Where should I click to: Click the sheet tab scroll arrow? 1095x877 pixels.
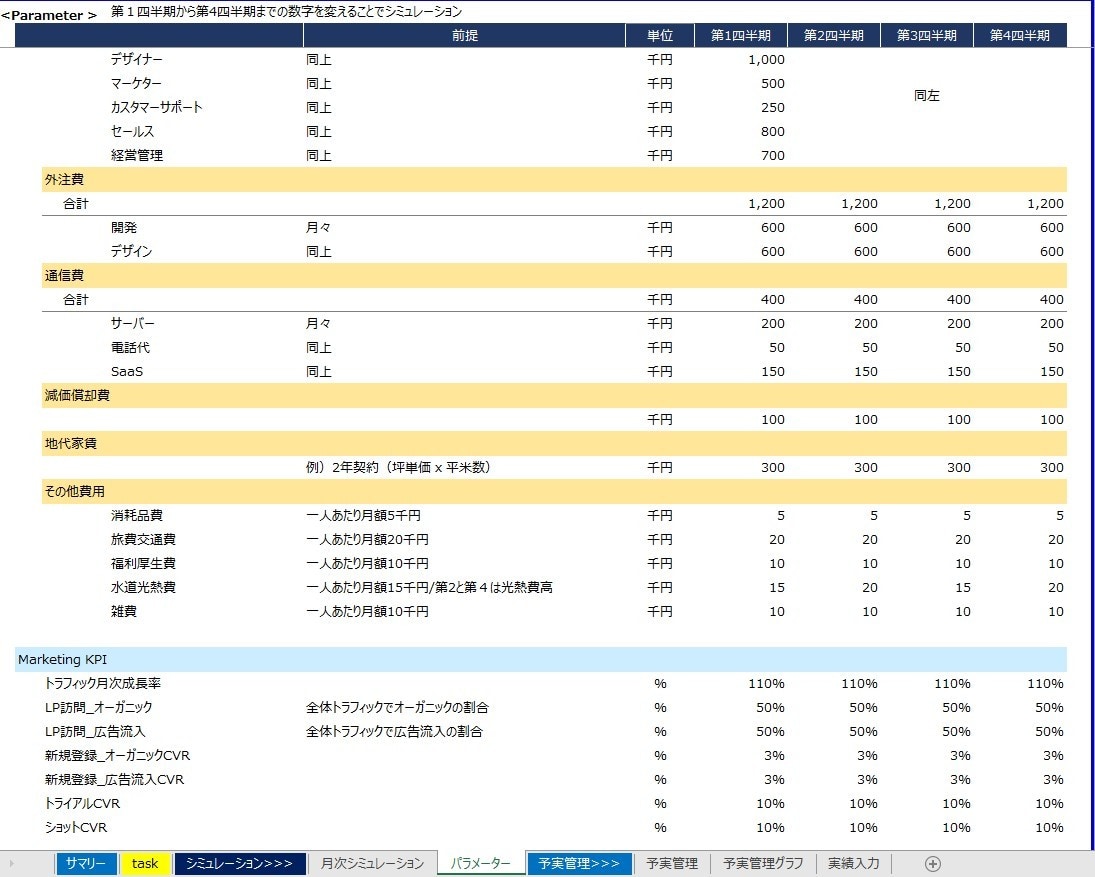coord(12,864)
